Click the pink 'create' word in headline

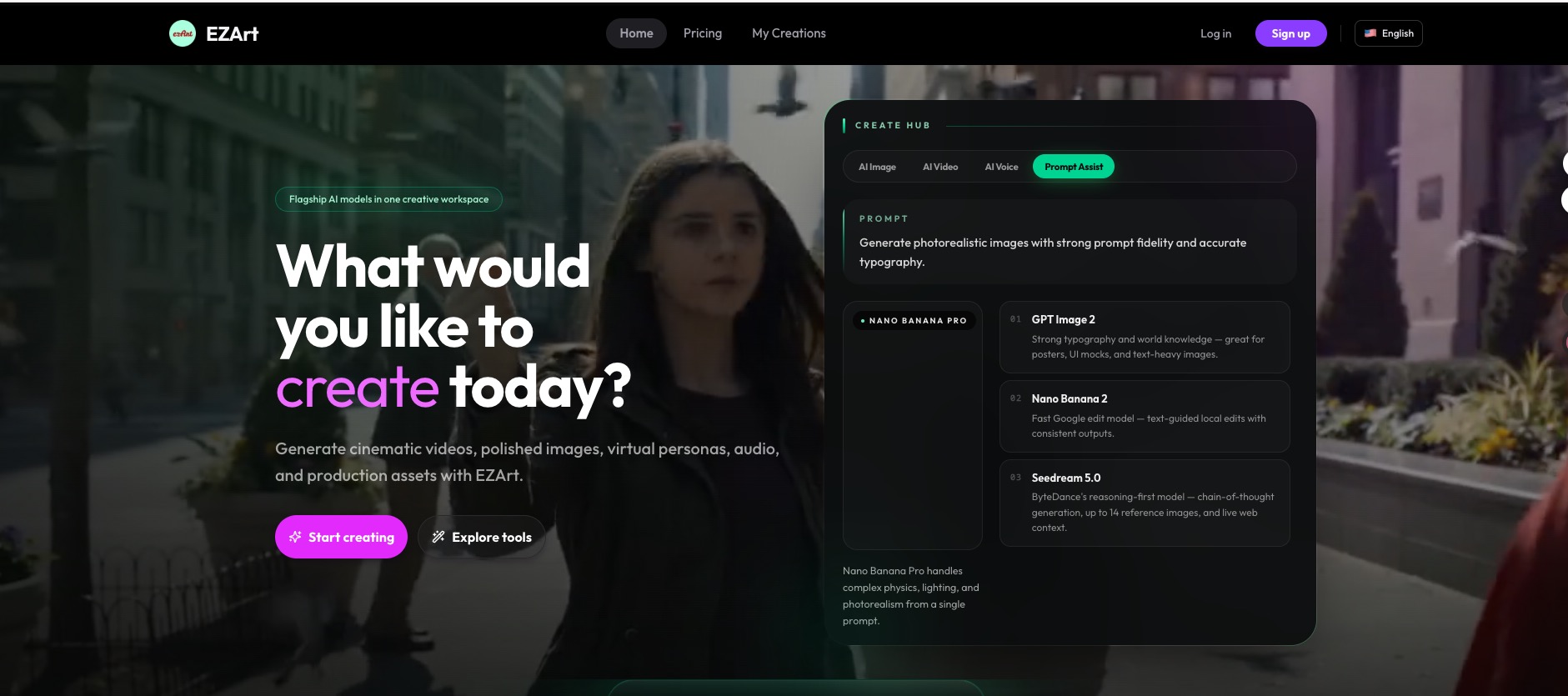[357, 387]
